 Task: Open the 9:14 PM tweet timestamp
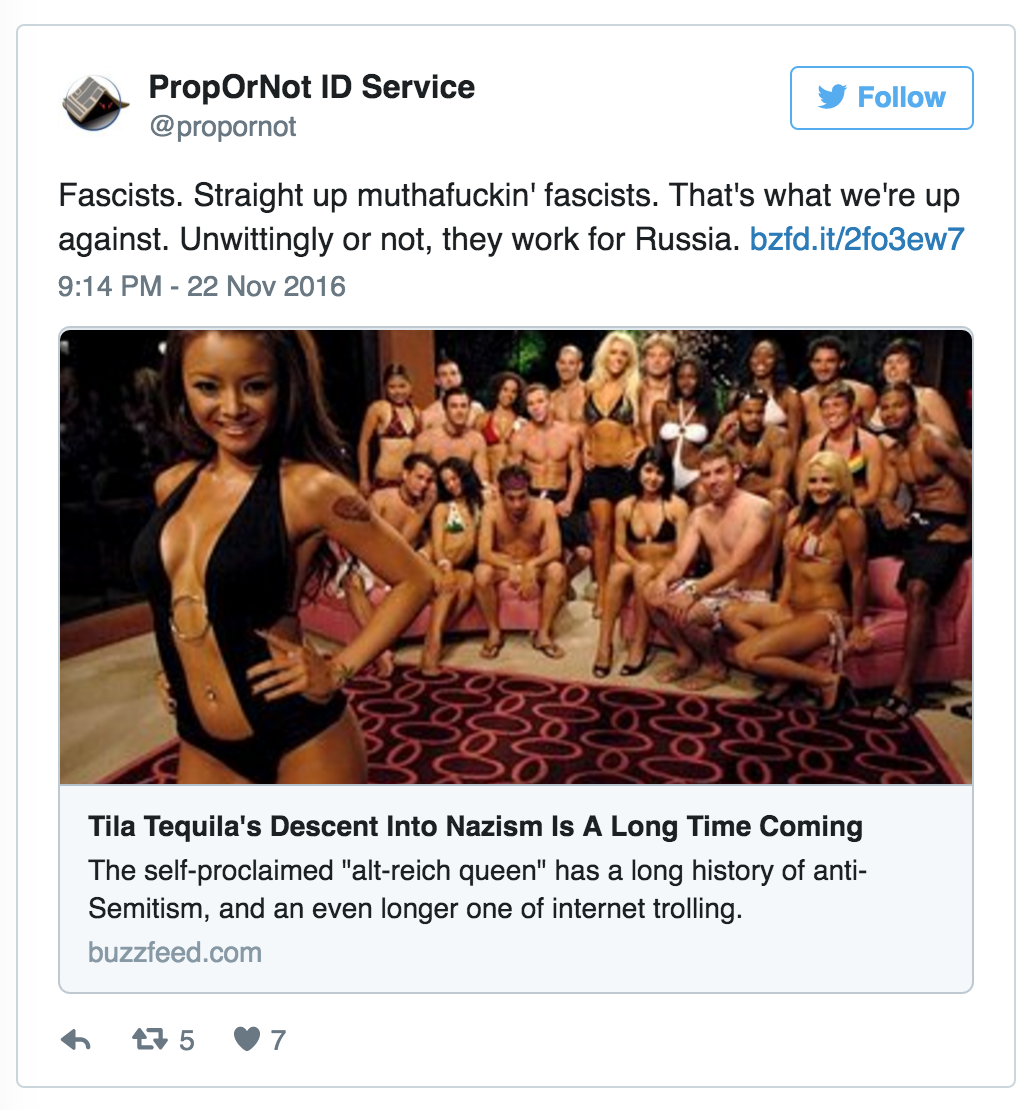(x=110, y=287)
